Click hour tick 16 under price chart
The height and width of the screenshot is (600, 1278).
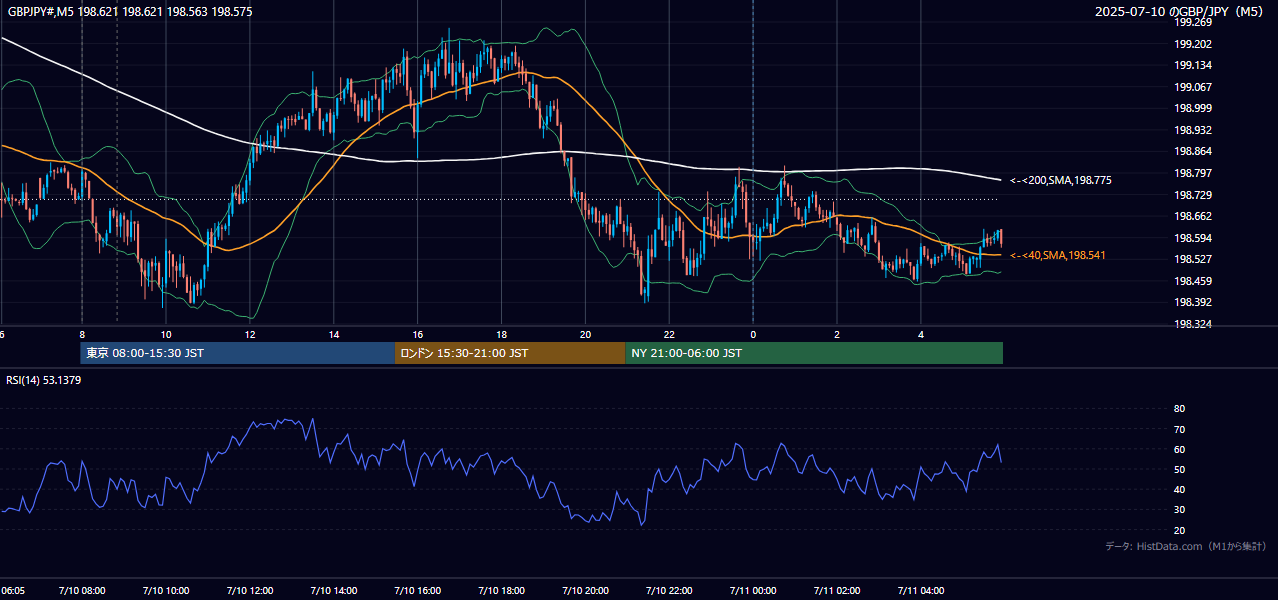(418, 334)
